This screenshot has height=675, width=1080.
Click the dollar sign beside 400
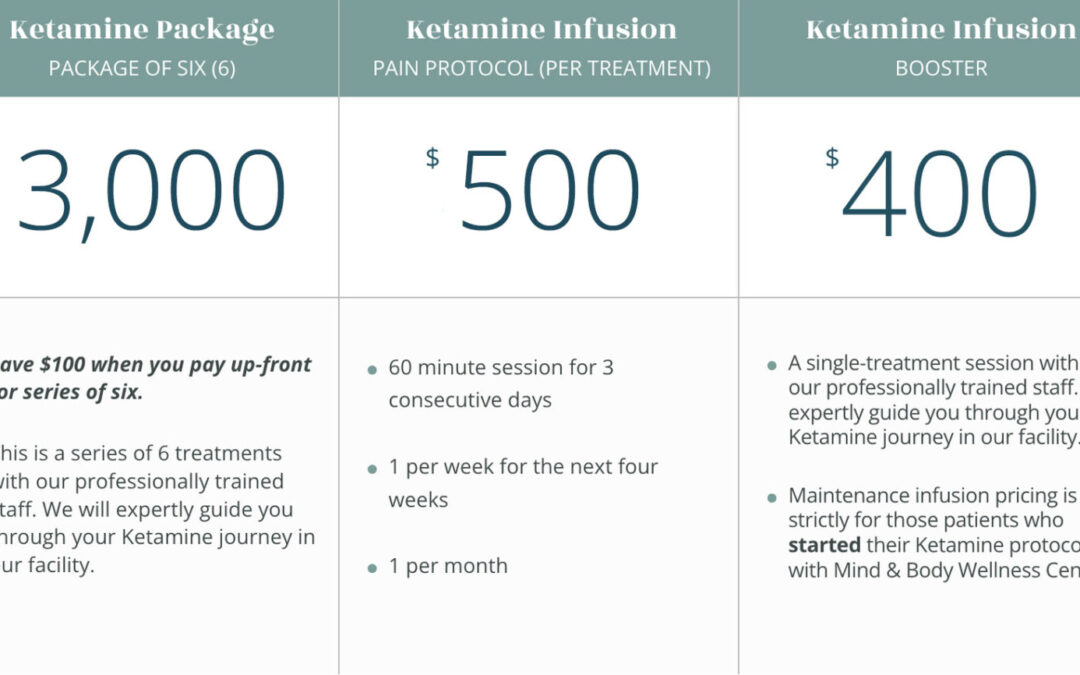click(x=833, y=158)
